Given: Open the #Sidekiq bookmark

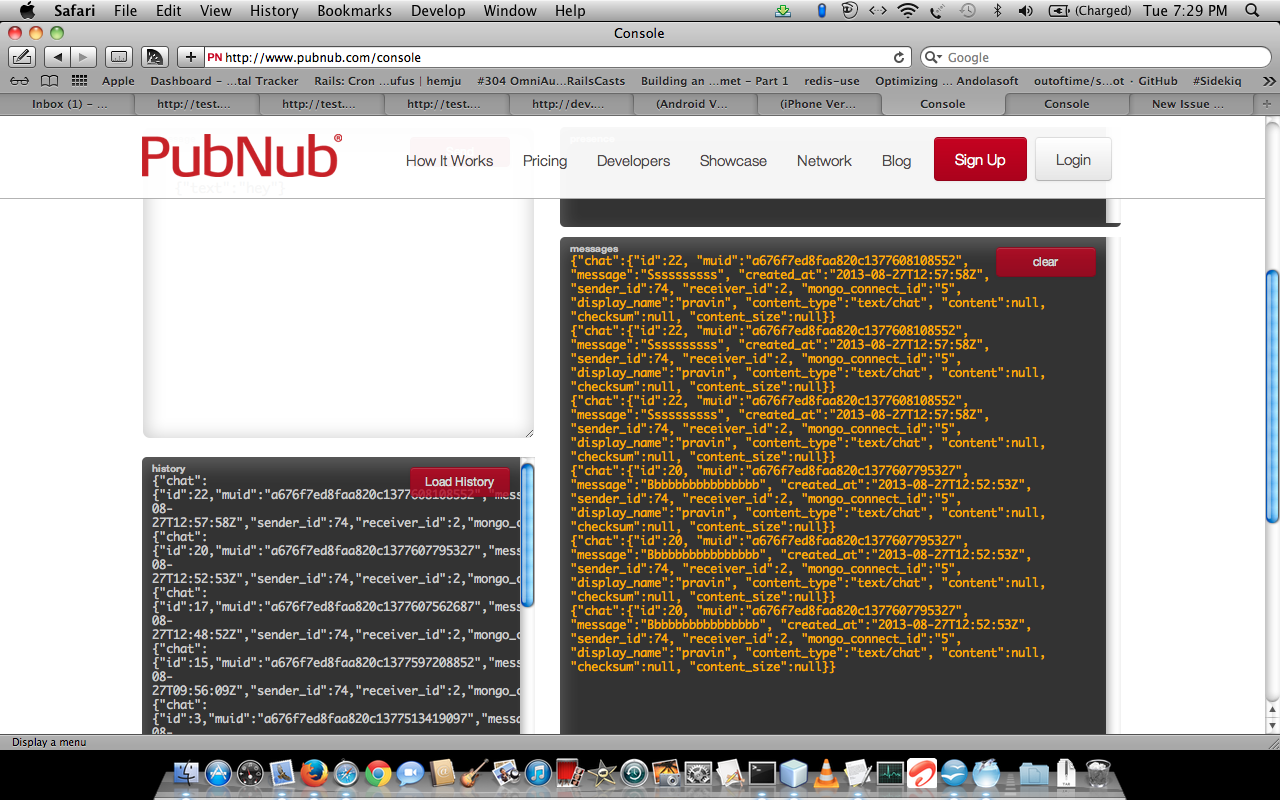Looking at the screenshot, I should (x=1217, y=81).
